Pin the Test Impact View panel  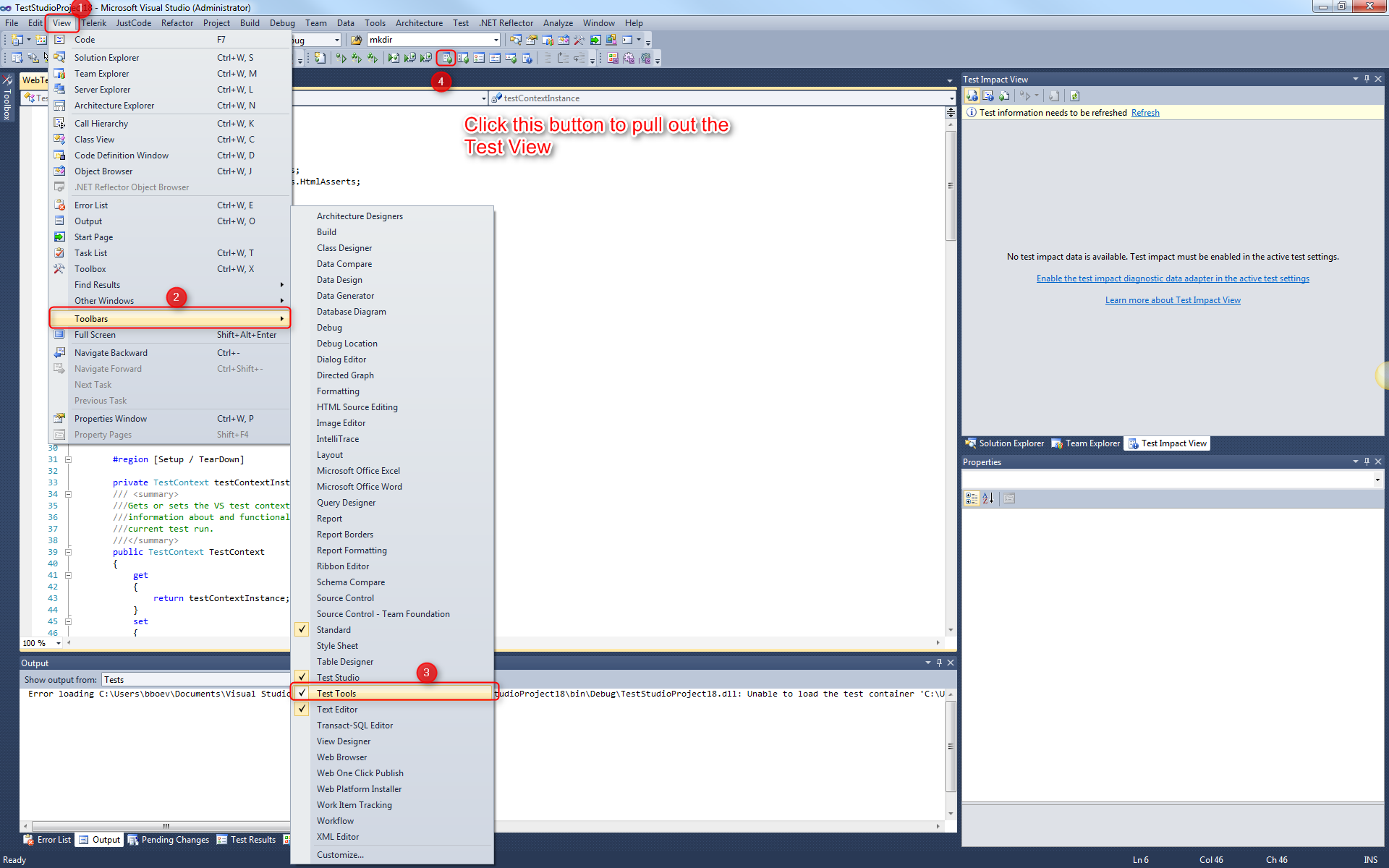pos(1367,79)
